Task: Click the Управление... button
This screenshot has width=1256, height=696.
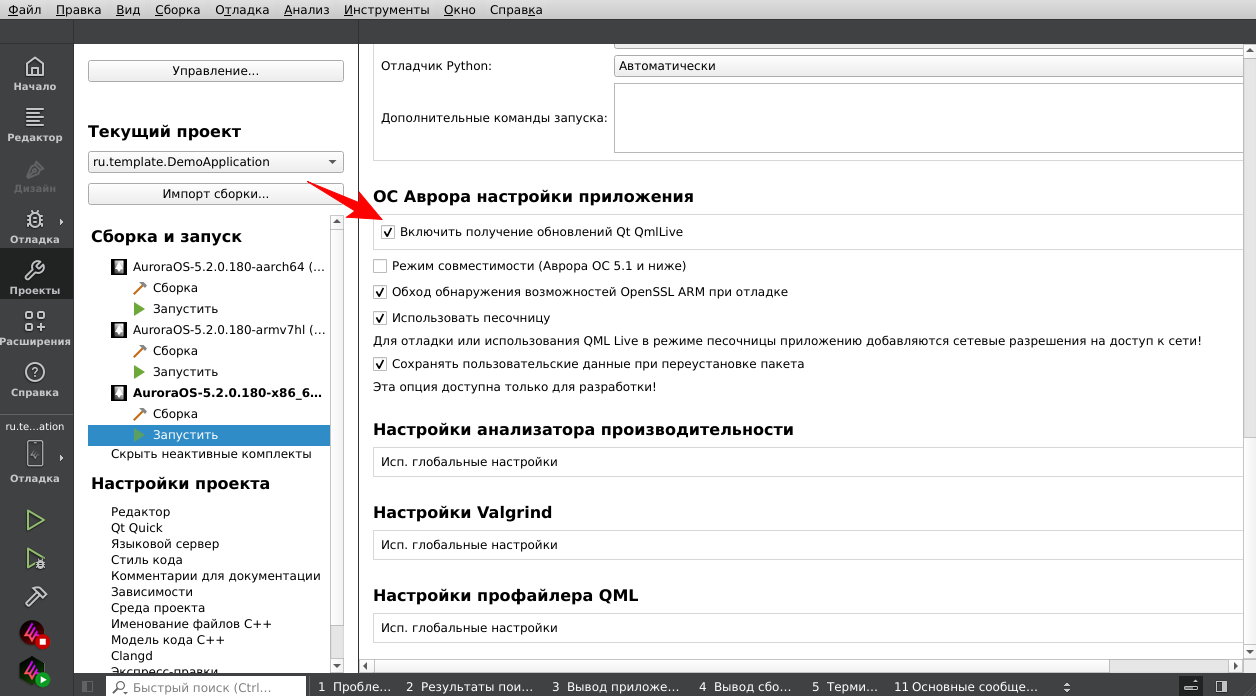Action: coord(216,71)
